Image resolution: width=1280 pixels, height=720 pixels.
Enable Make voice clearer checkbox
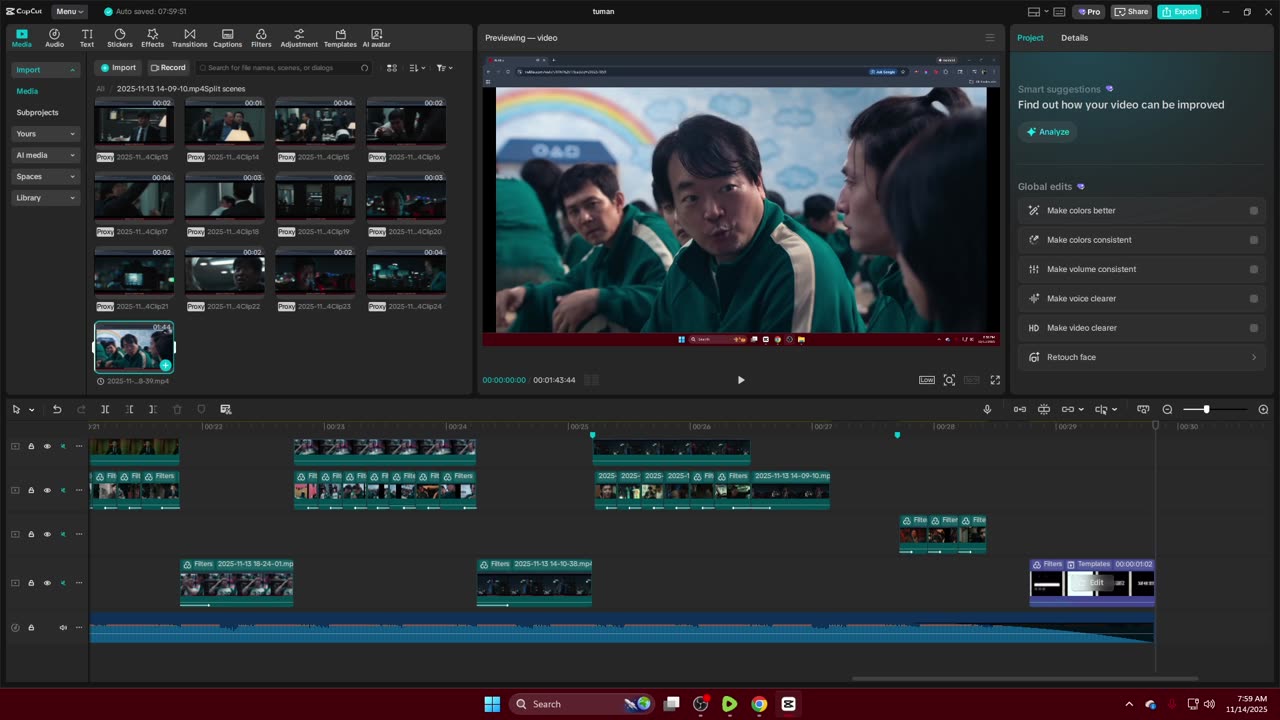(1254, 298)
